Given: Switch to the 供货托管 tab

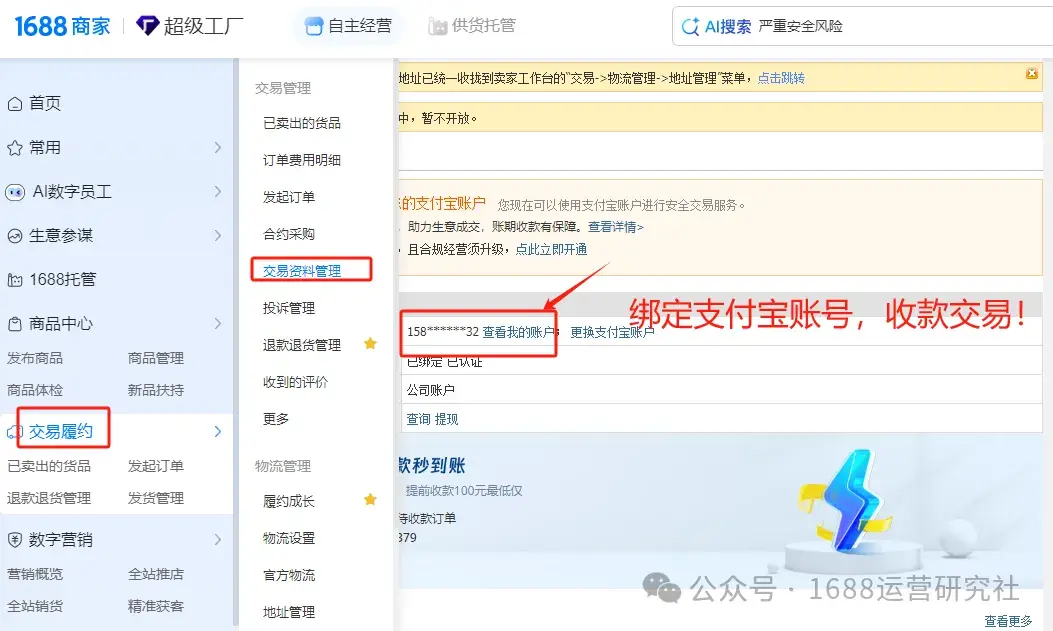Looking at the screenshot, I should 472,27.
